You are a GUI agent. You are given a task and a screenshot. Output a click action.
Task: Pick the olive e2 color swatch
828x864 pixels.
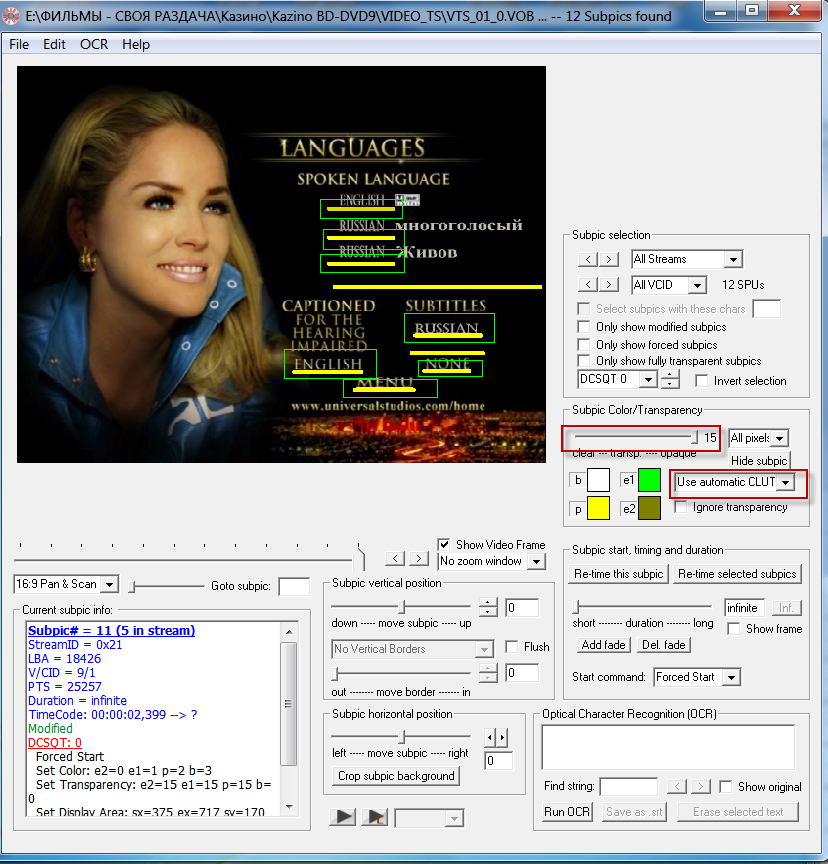[x=650, y=508]
